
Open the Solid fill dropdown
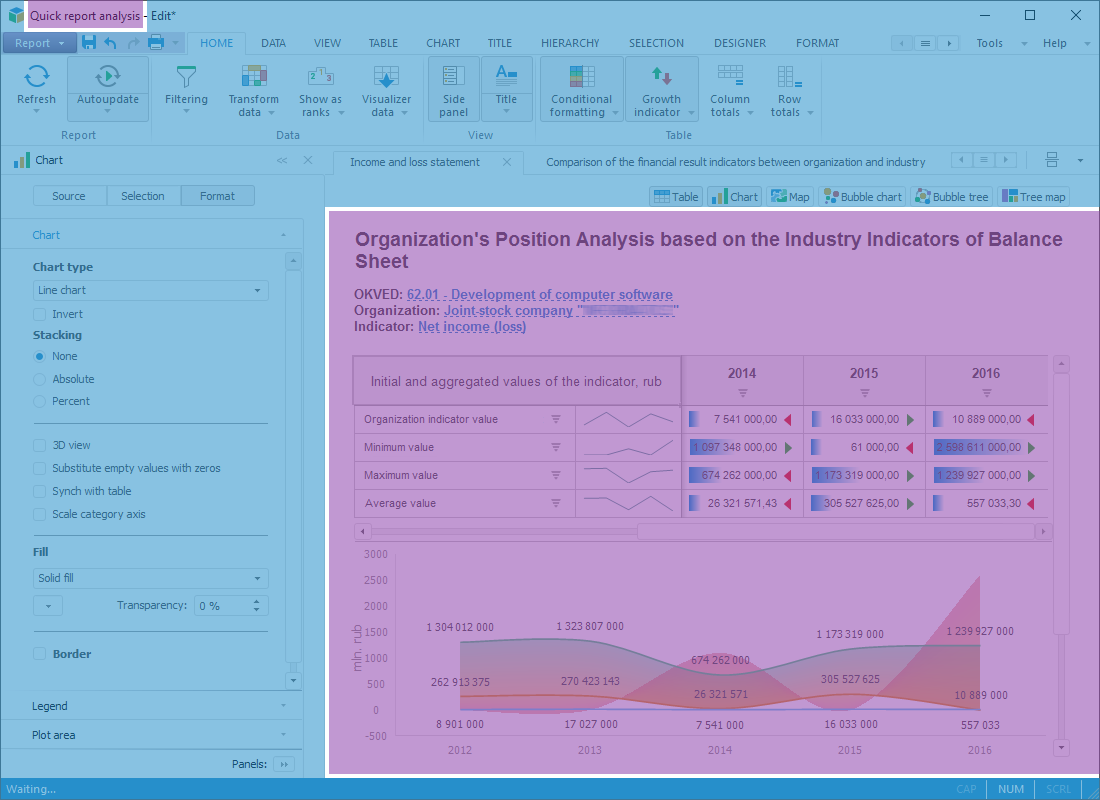[151, 578]
